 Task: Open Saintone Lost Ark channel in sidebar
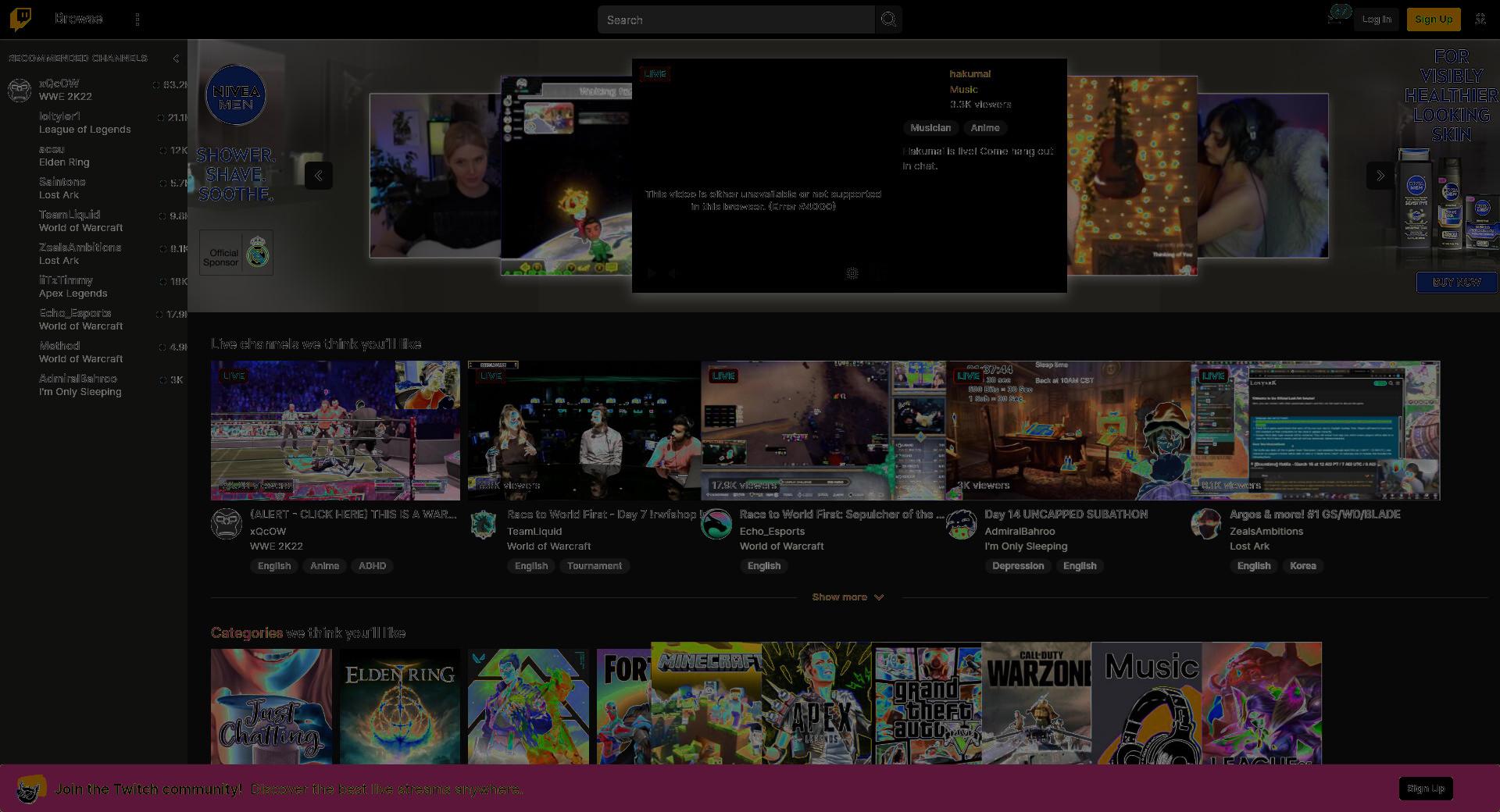[x=94, y=188]
